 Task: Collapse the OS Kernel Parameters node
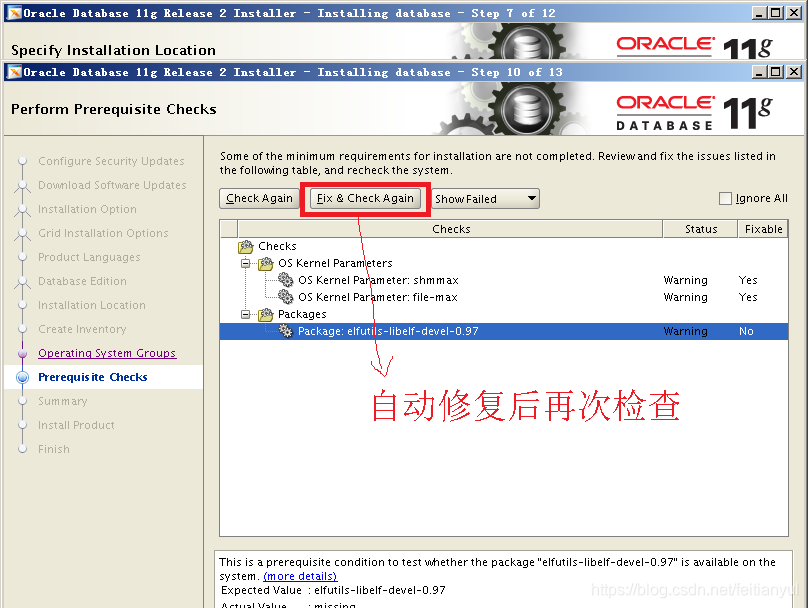pyautogui.click(x=246, y=263)
